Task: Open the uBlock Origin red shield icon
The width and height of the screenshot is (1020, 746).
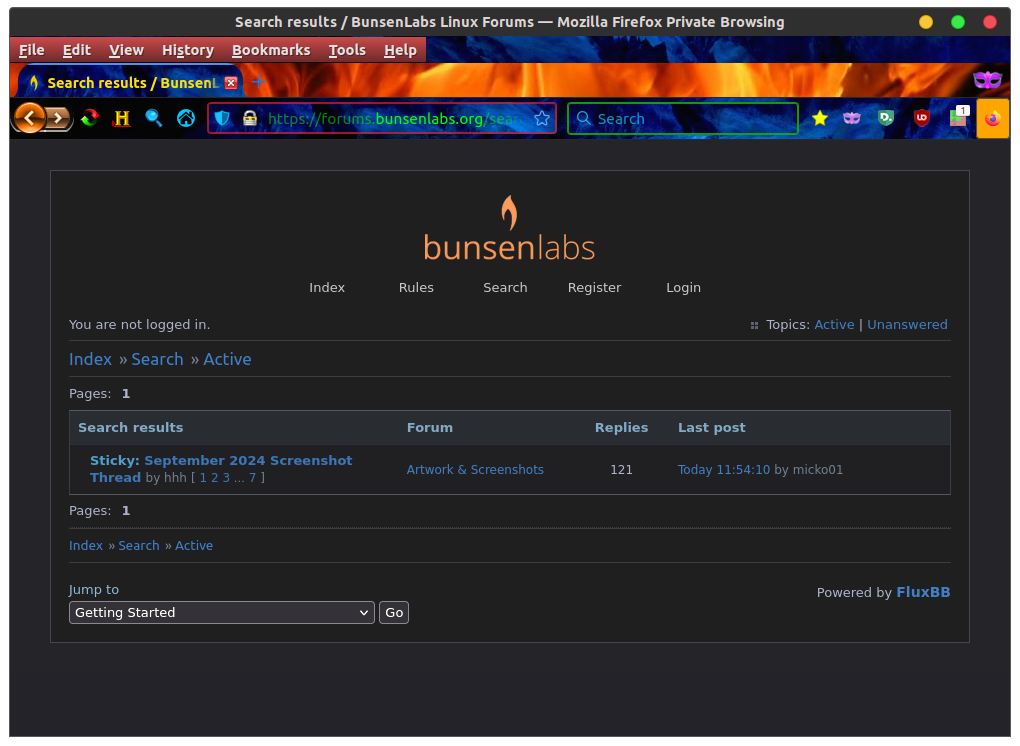Action: 921,118
